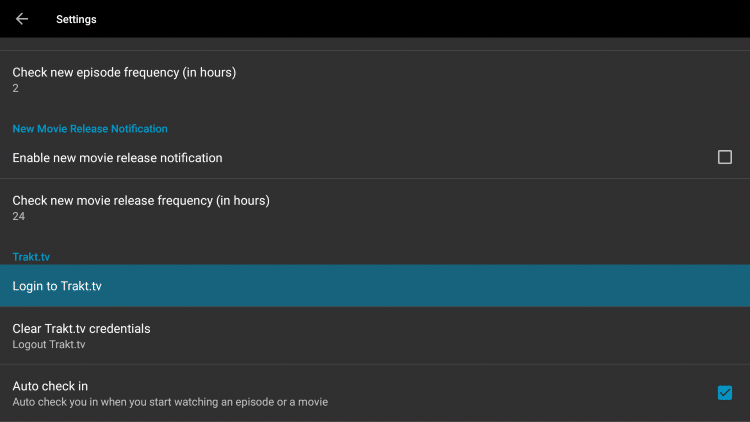Click the episode frequency value 2
The height and width of the screenshot is (422, 750).
point(16,89)
